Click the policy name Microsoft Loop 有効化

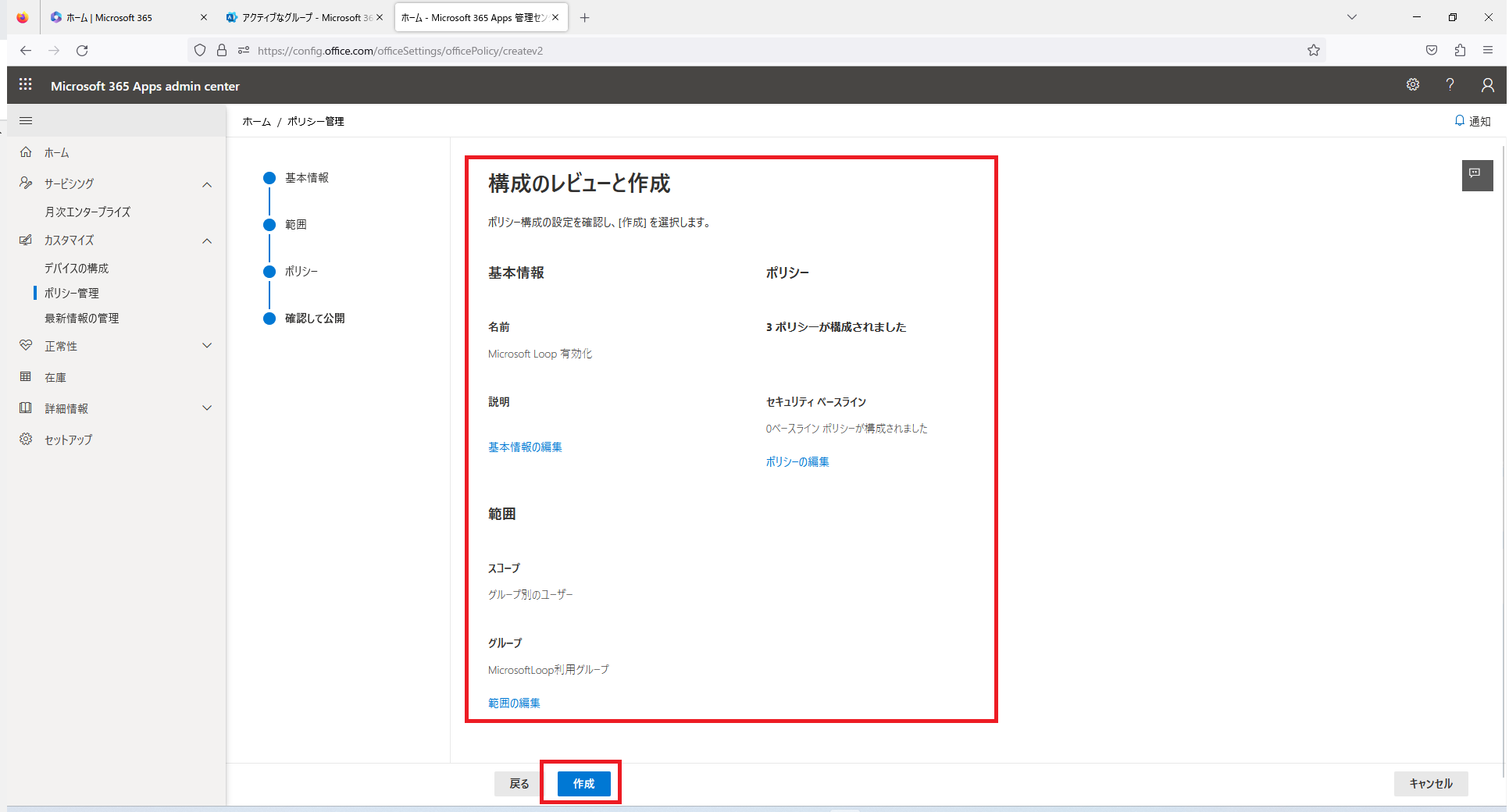pos(540,354)
